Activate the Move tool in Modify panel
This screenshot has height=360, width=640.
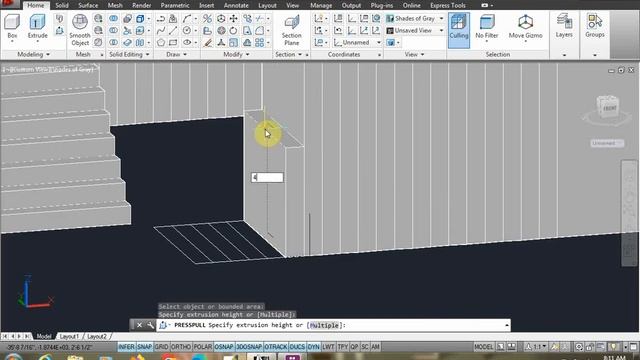point(233,18)
